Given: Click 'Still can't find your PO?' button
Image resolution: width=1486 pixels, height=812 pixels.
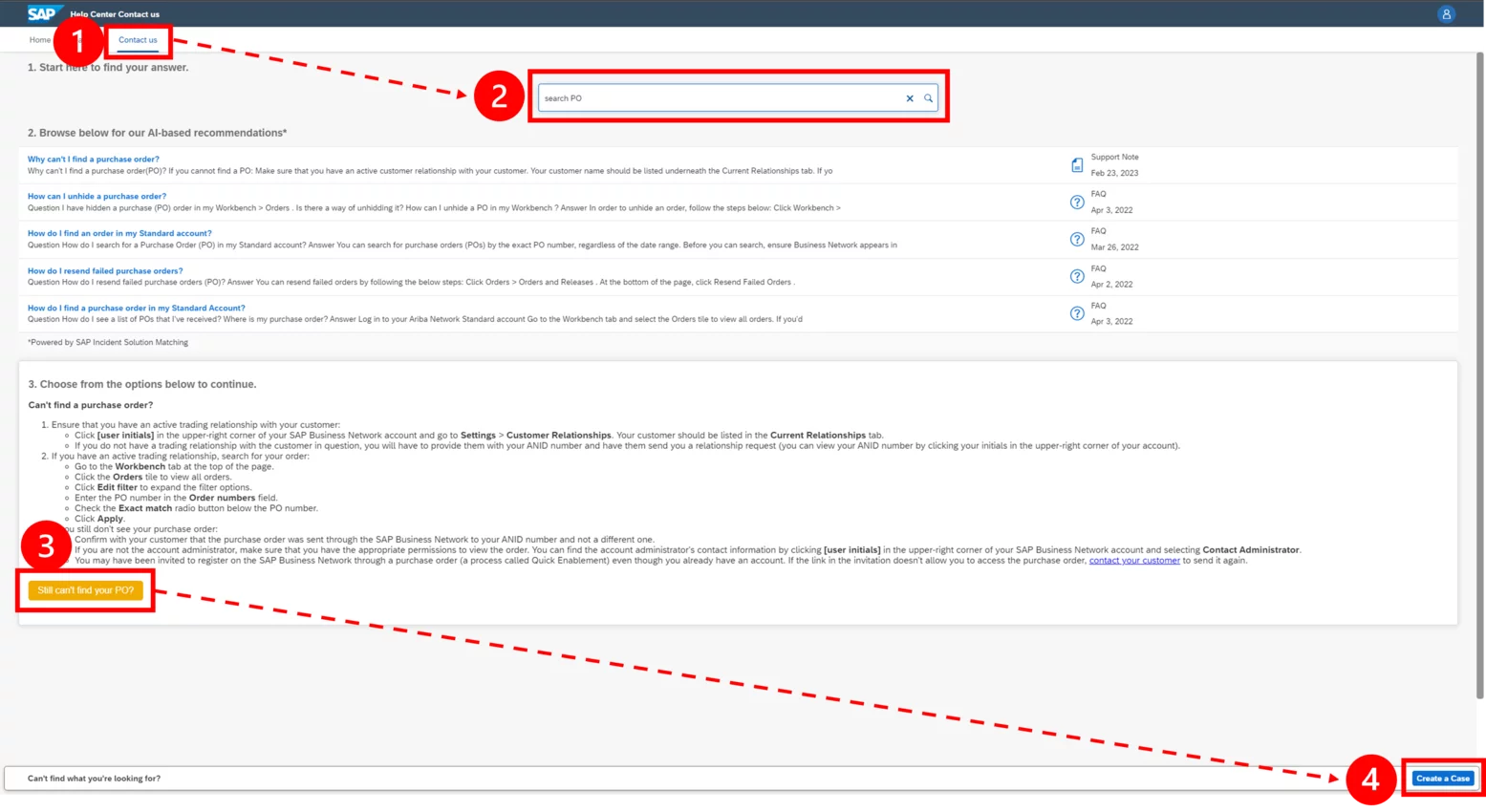Looking at the screenshot, I should coord(86,590).
